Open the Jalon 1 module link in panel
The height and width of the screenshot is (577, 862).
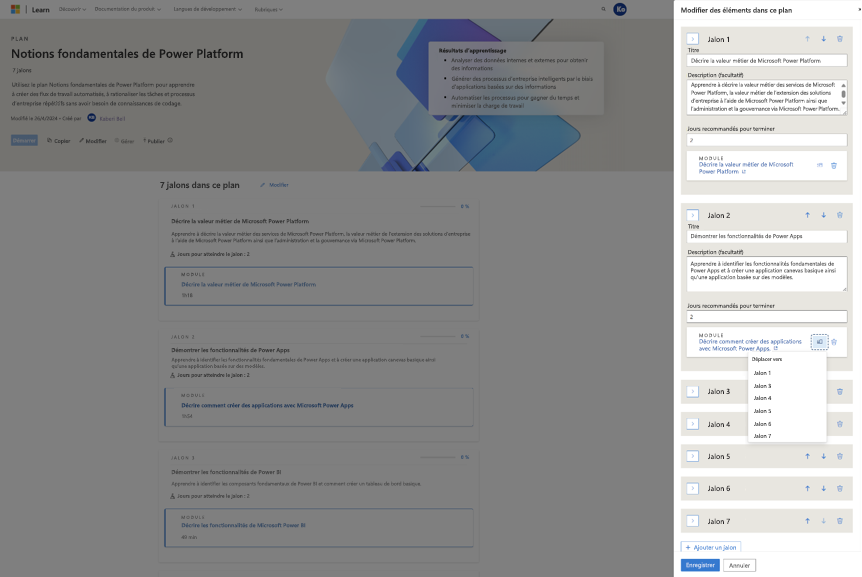click(x=746, y=168)
